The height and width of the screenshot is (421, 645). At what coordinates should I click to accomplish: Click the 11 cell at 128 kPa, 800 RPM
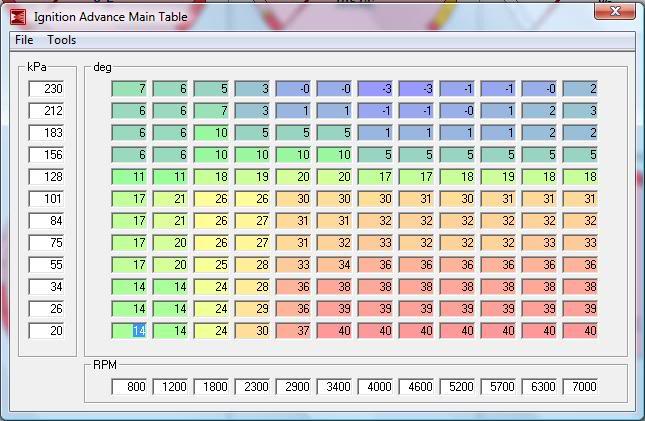(x=129, y=177)
